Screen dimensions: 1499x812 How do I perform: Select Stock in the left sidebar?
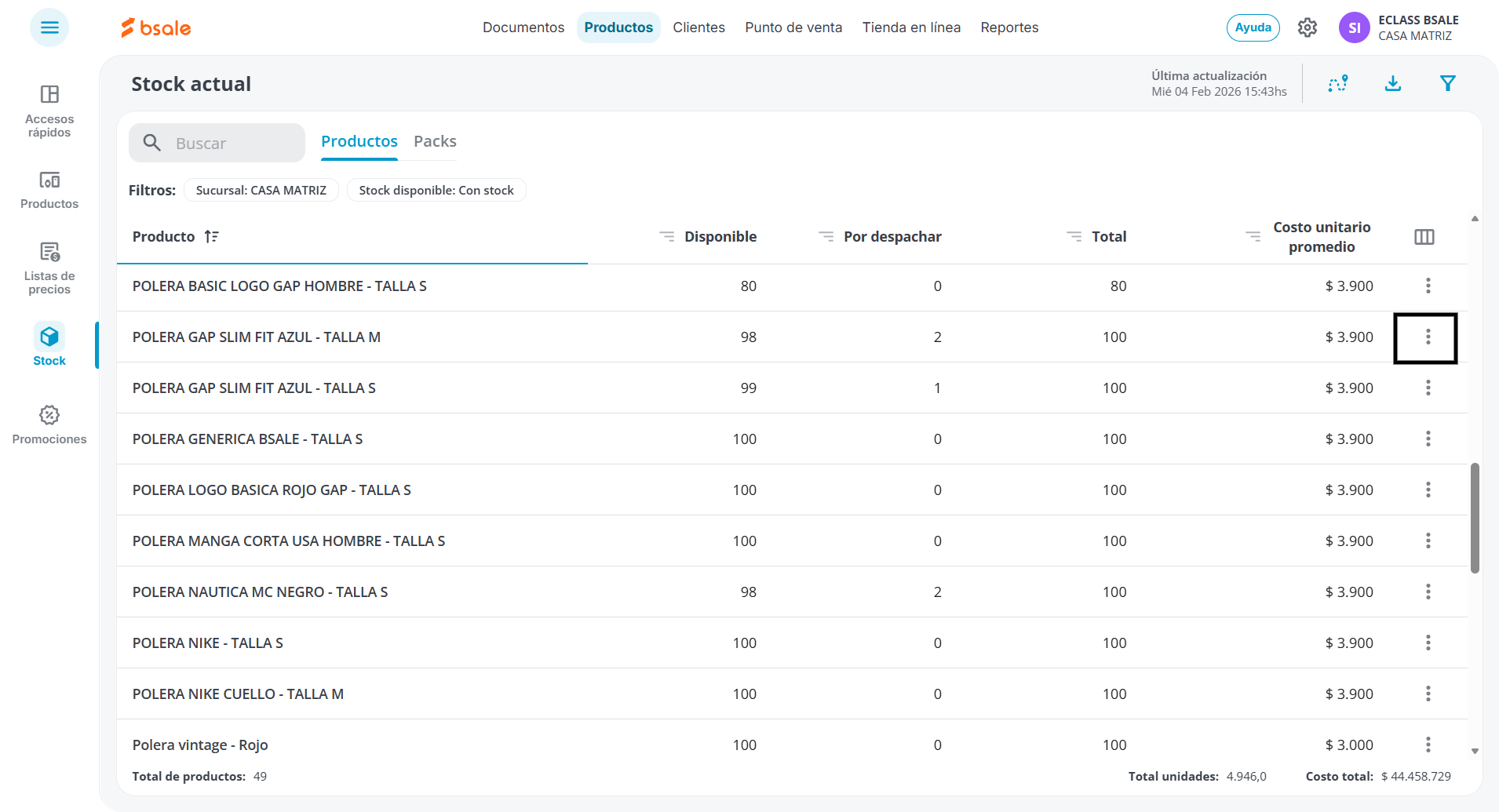tap(49, 345)
